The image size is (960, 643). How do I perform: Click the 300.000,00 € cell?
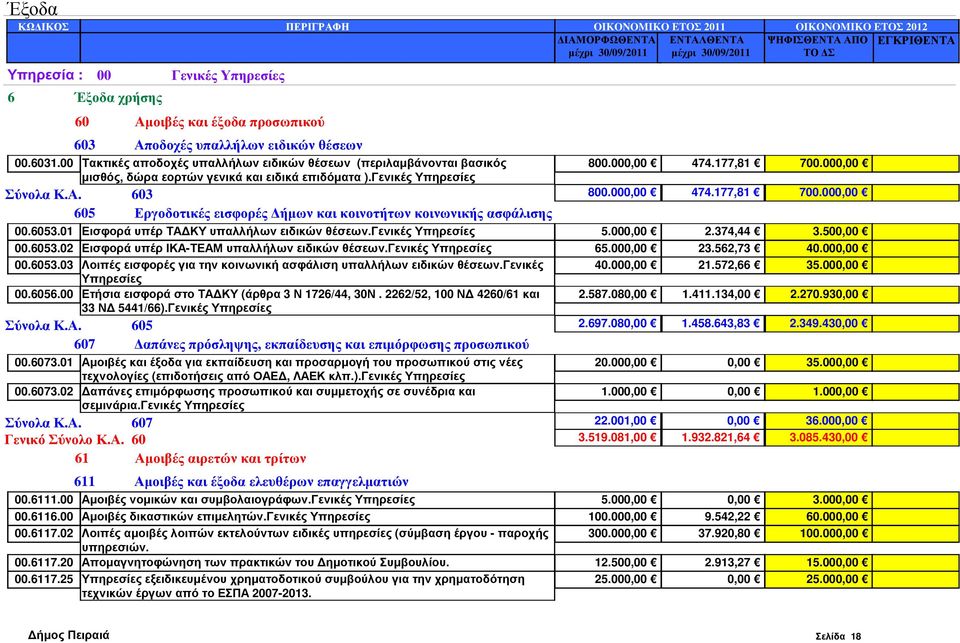click(x=607, y=533)
